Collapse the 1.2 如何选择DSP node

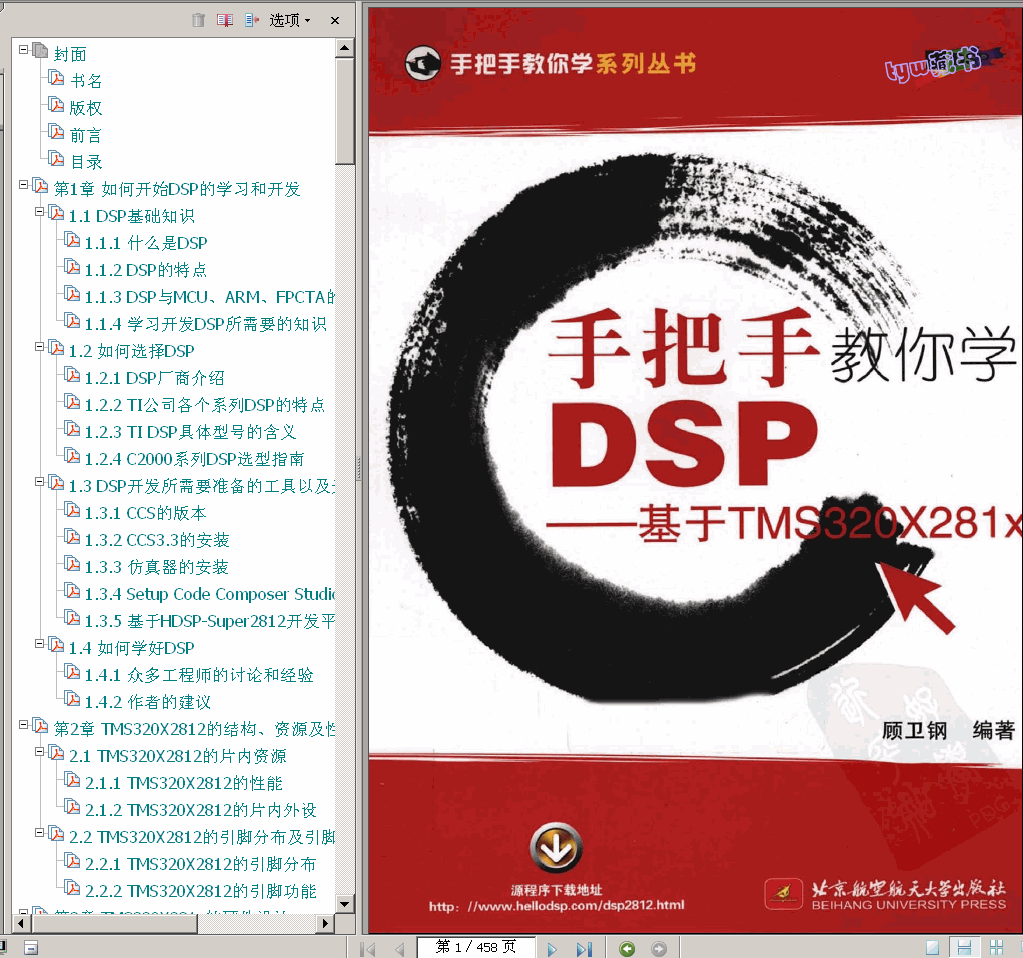[39, 347]
